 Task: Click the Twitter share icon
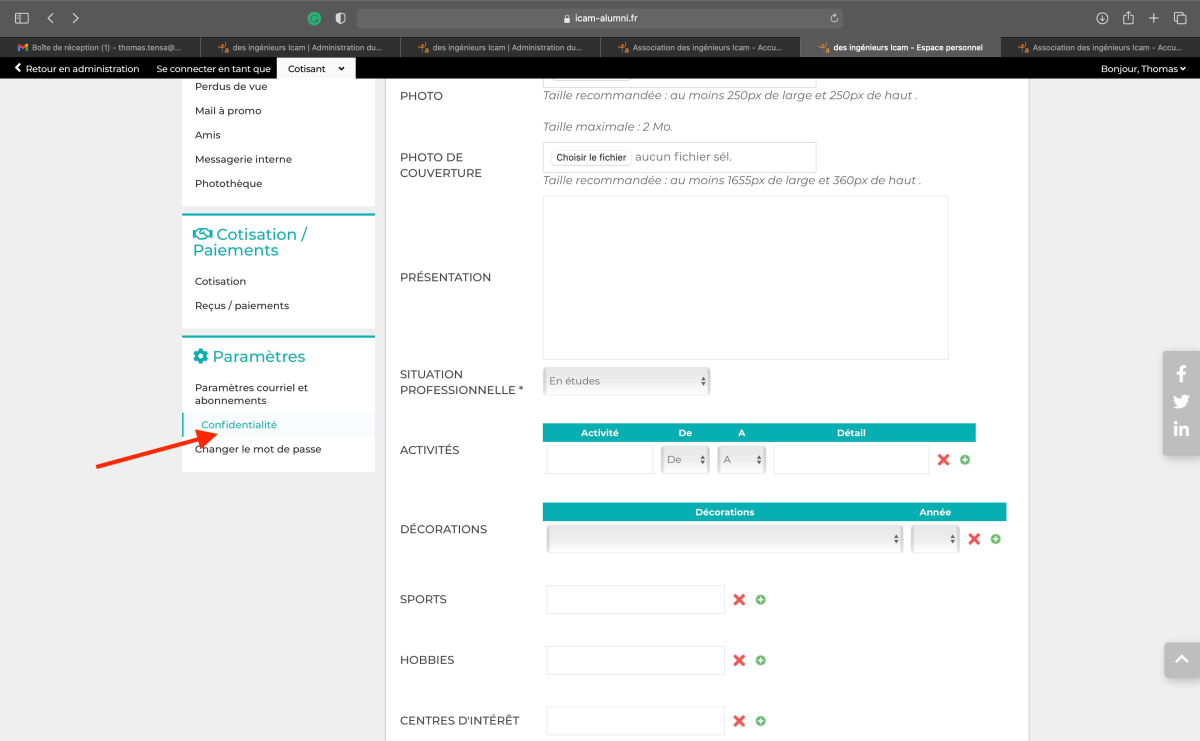(x=1181, y=401)
